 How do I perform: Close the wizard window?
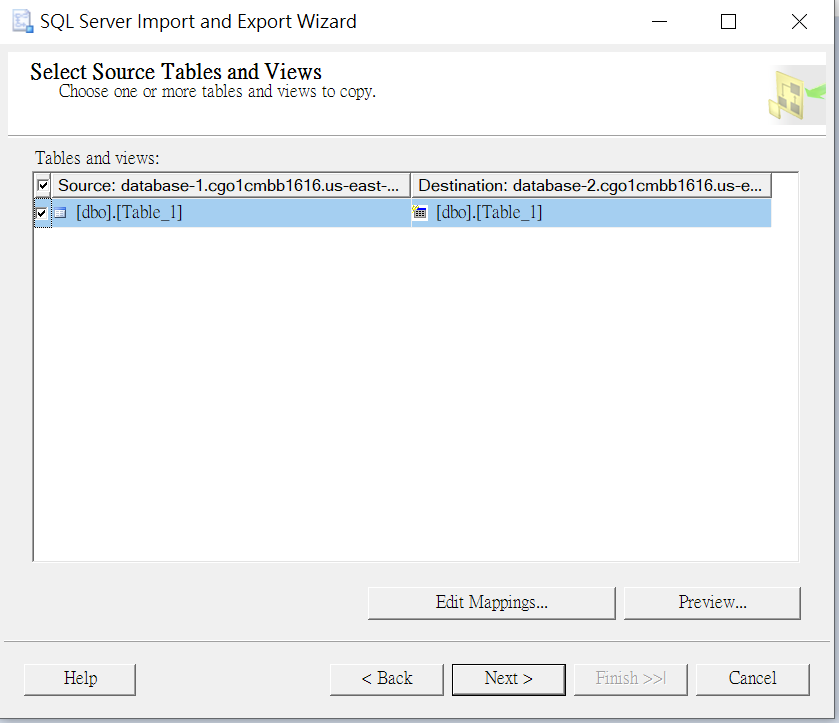pyautogui.click(x=799, y=21)
